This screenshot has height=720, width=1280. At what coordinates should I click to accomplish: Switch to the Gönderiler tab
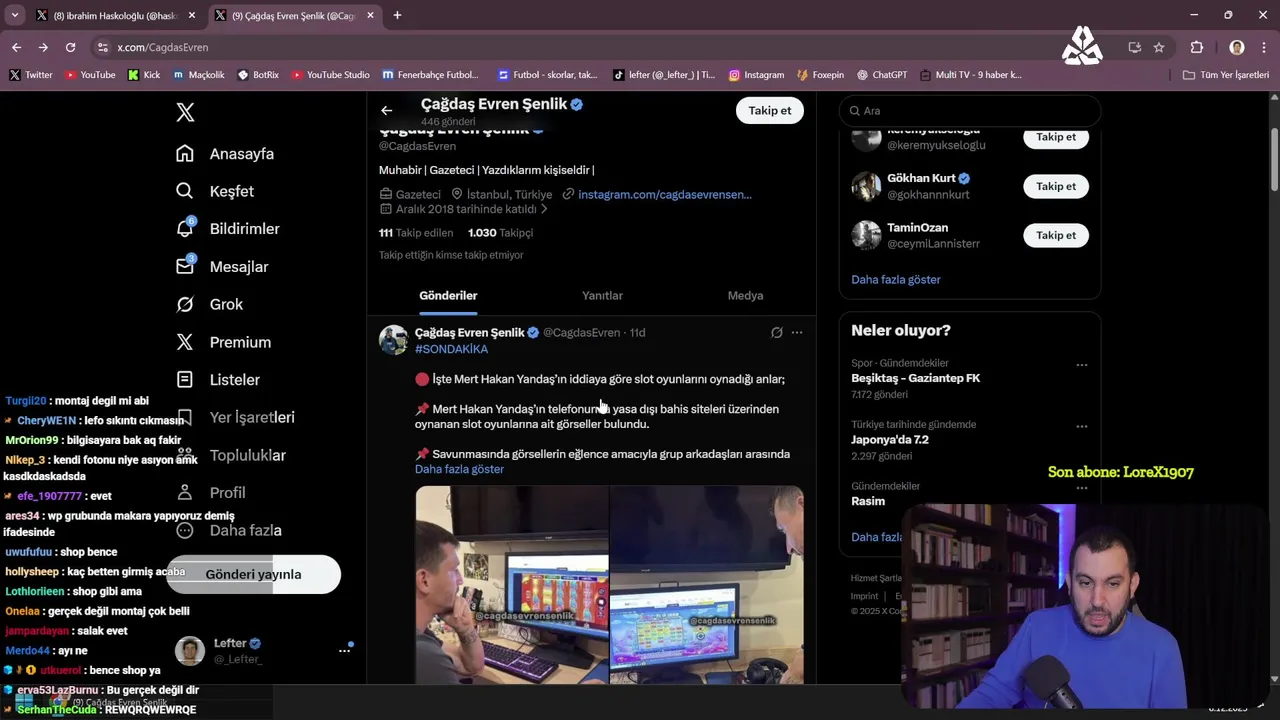pos(448,295)
